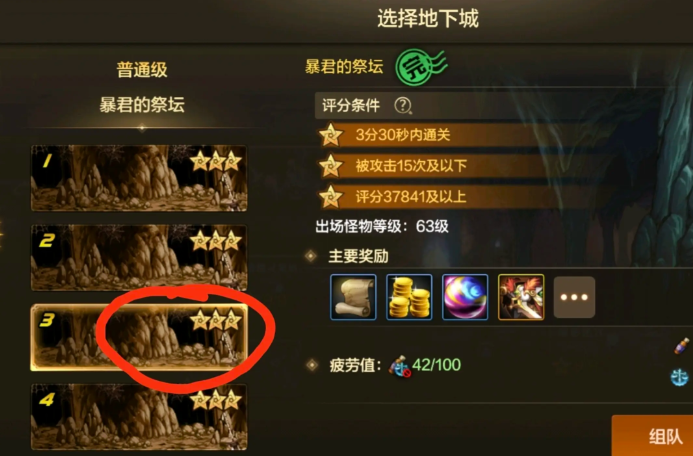Select the highlighted stage 3 thumbnail
This screenshot has height=456, width=693.
tap(139, 337)
